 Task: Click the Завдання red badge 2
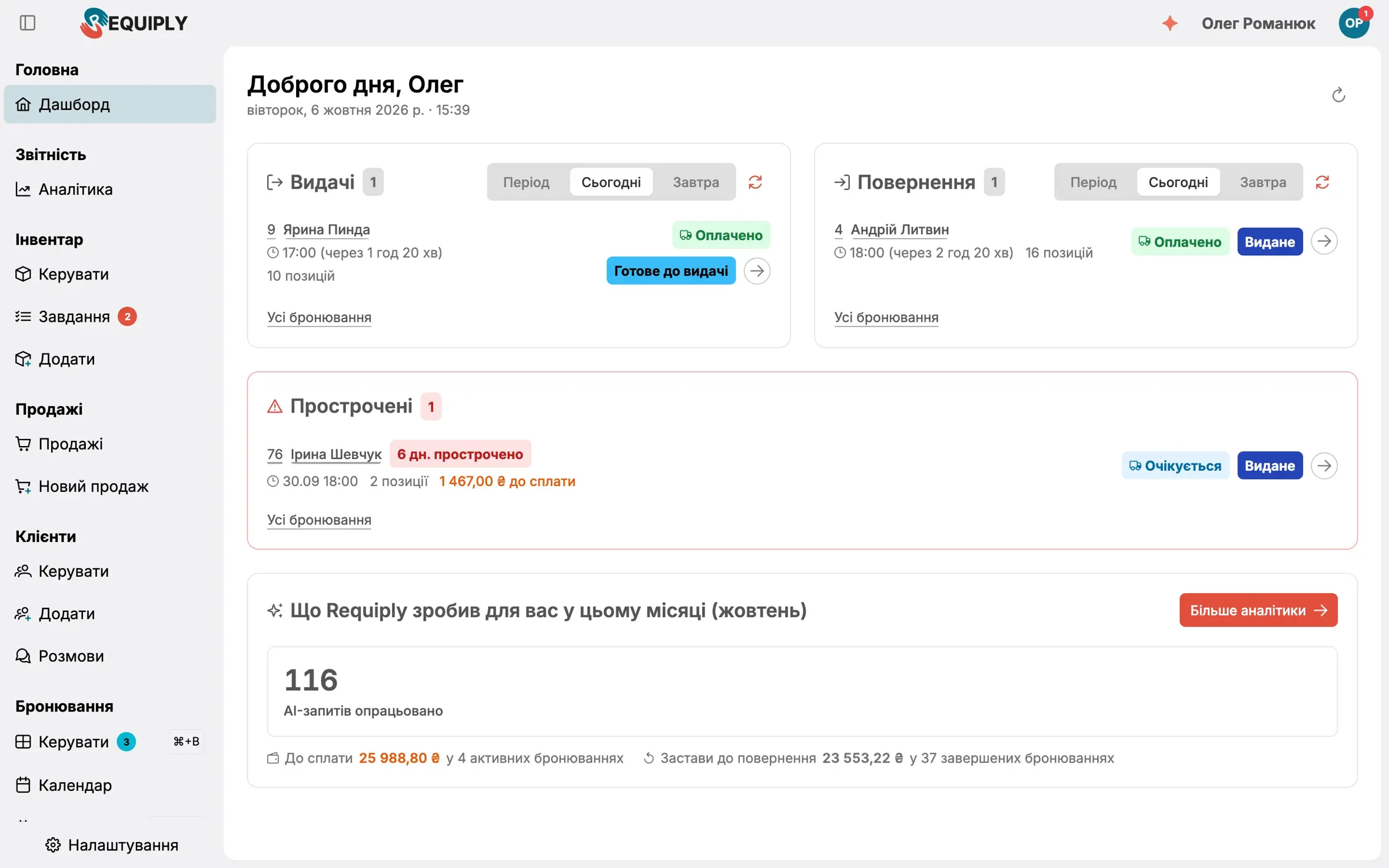tap(127, 317)
